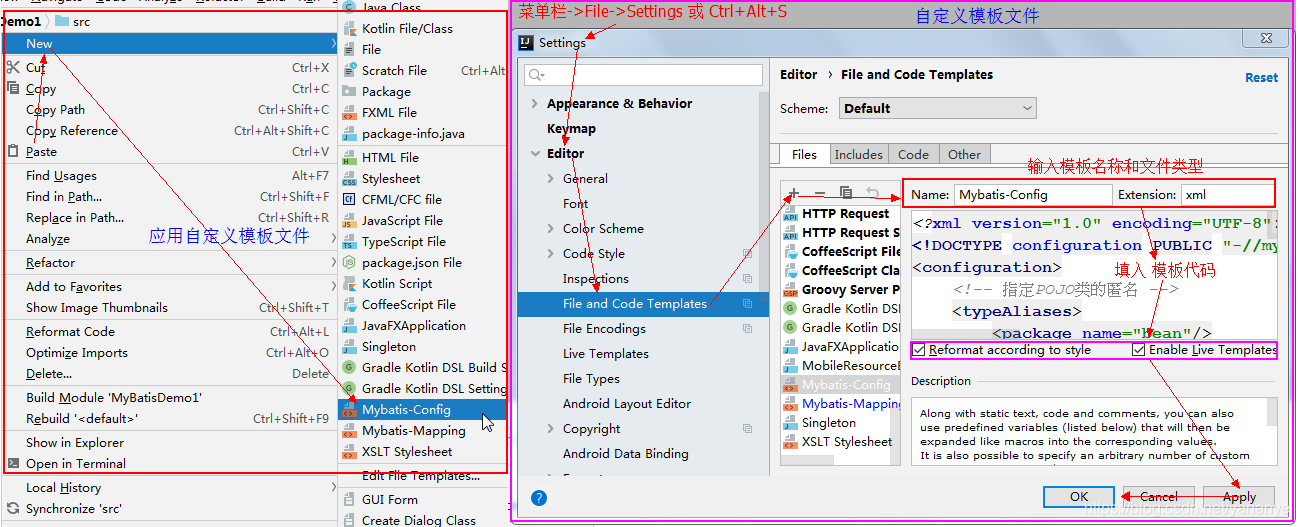Click the OK button in Settings
The width and height of the screenshot is (1300, 527).
[1078, 496]
